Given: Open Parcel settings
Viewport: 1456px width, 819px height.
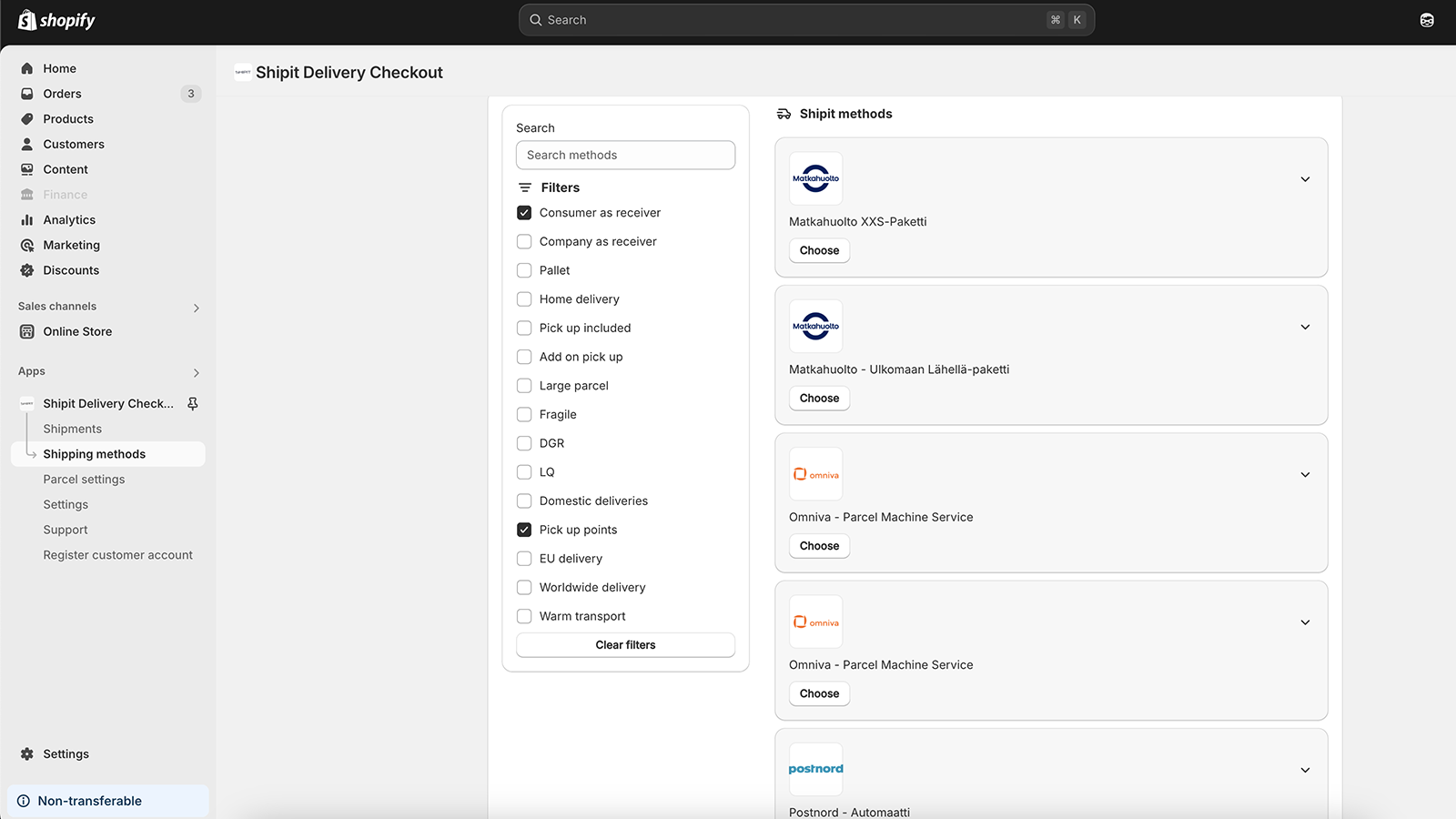Looking at the screenshot, I should (x=84, y=480).
